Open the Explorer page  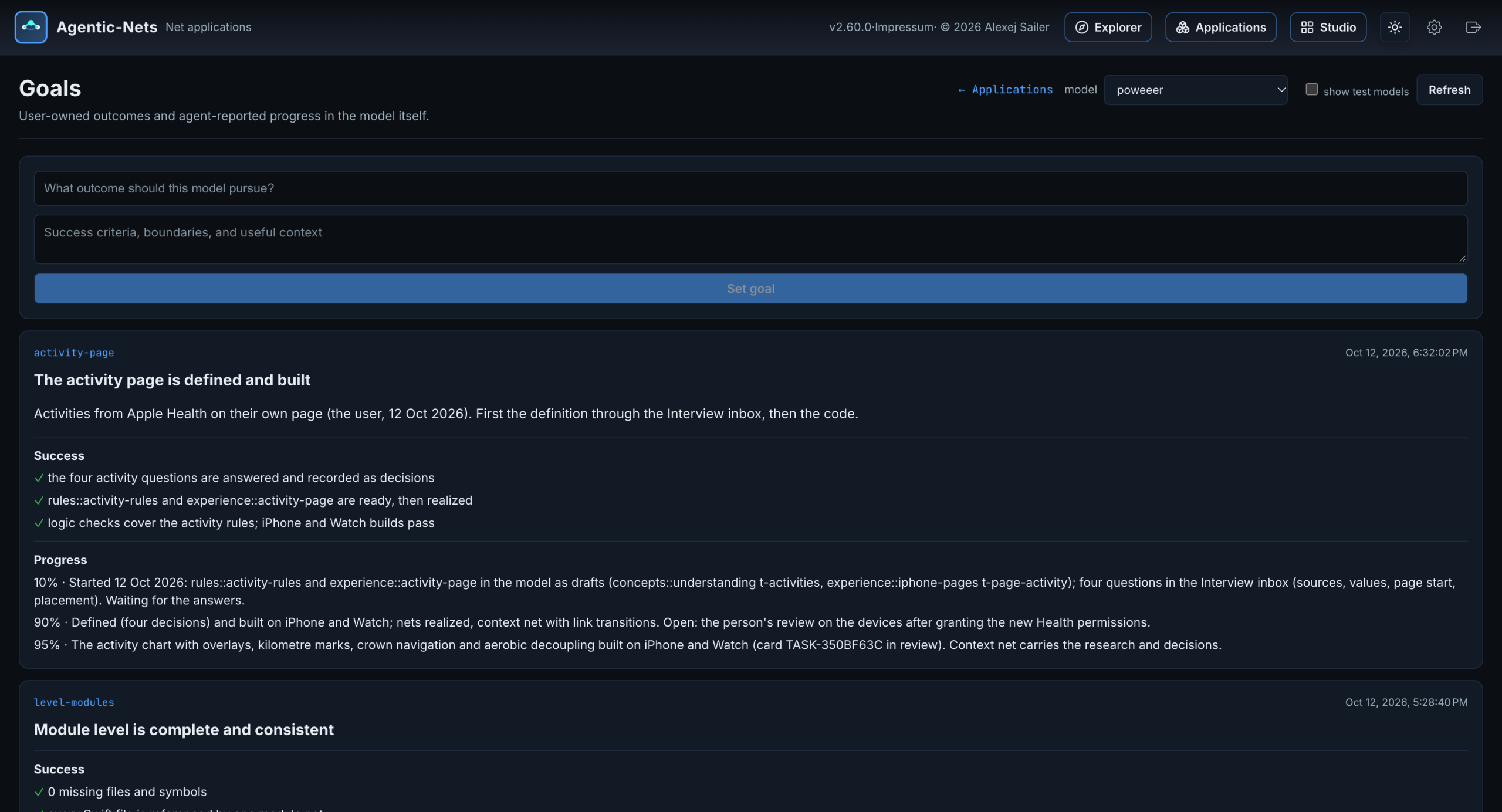(1108, 27)
